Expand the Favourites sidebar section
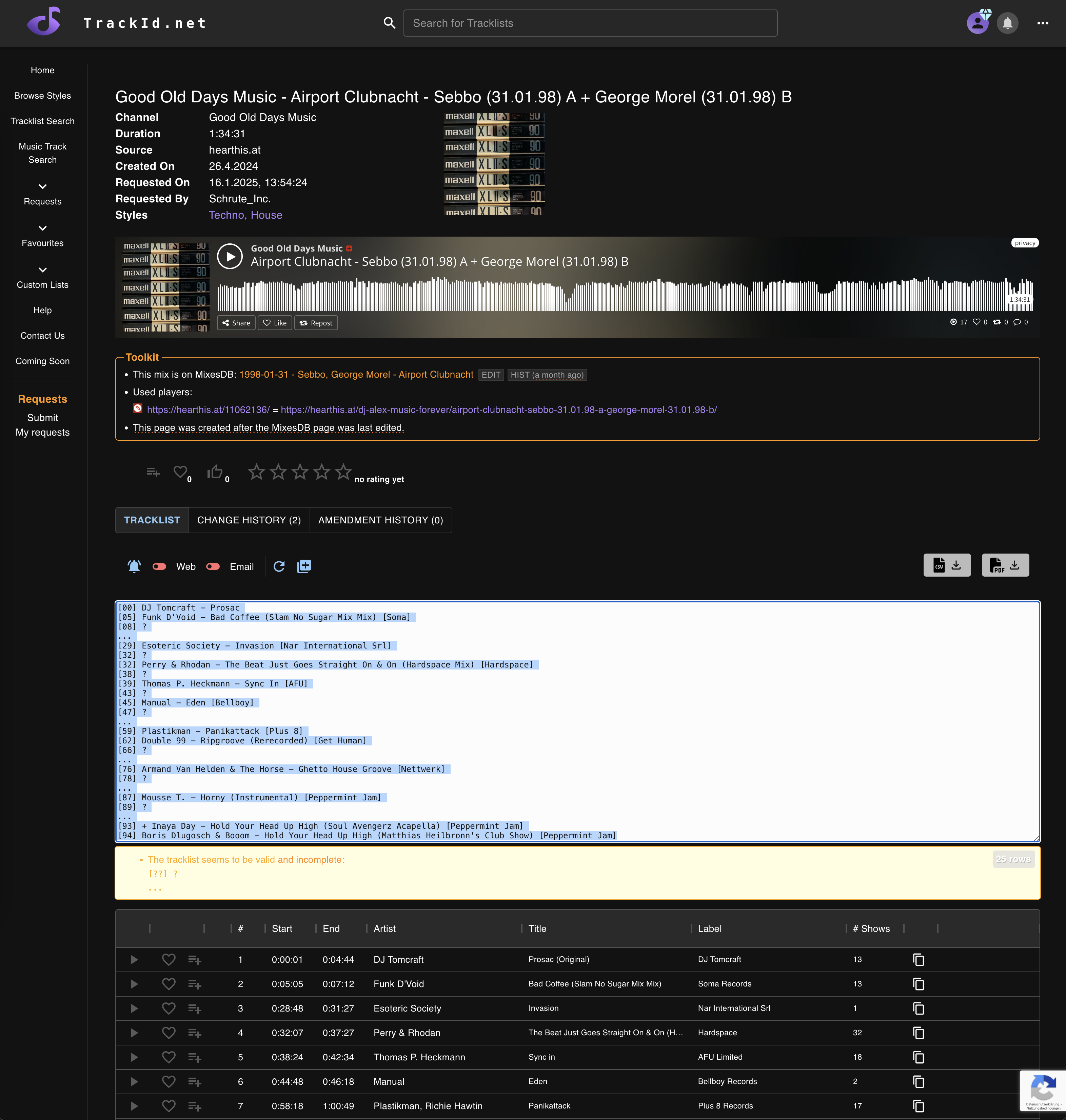 (43, 236)
